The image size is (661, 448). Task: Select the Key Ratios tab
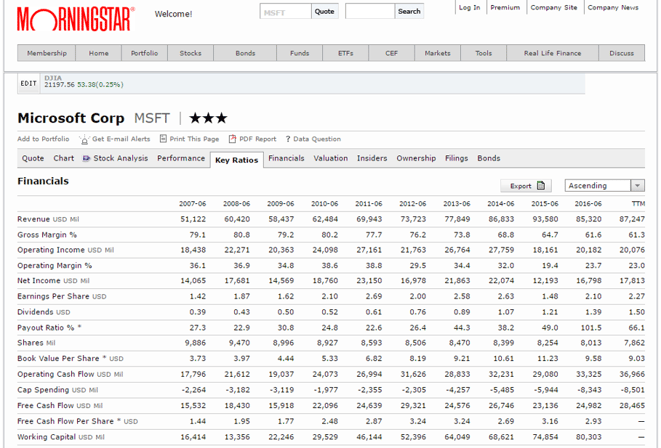[x=236, y=160]
